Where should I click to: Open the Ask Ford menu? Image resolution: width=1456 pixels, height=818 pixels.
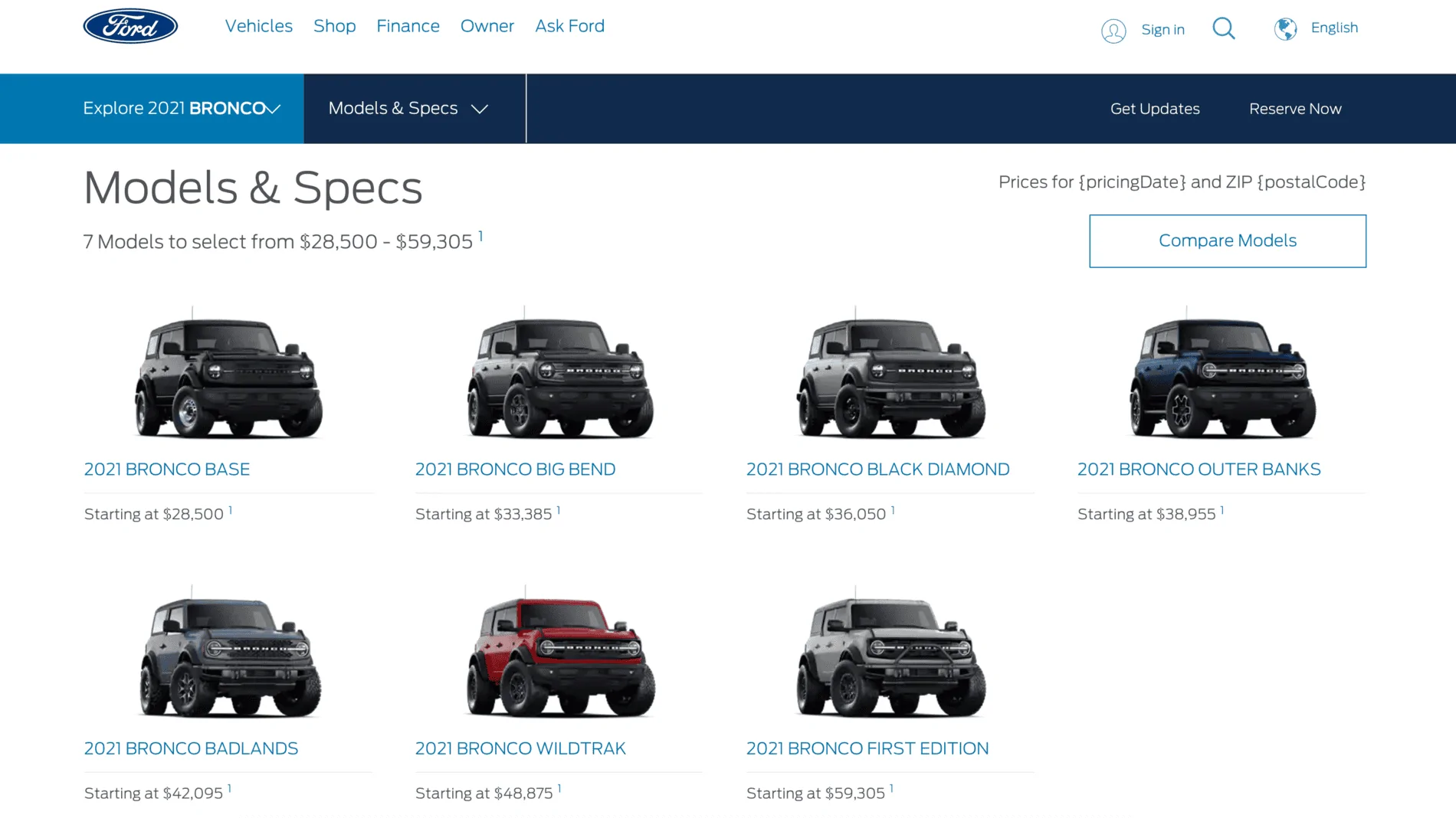click(x=570, y=26)
